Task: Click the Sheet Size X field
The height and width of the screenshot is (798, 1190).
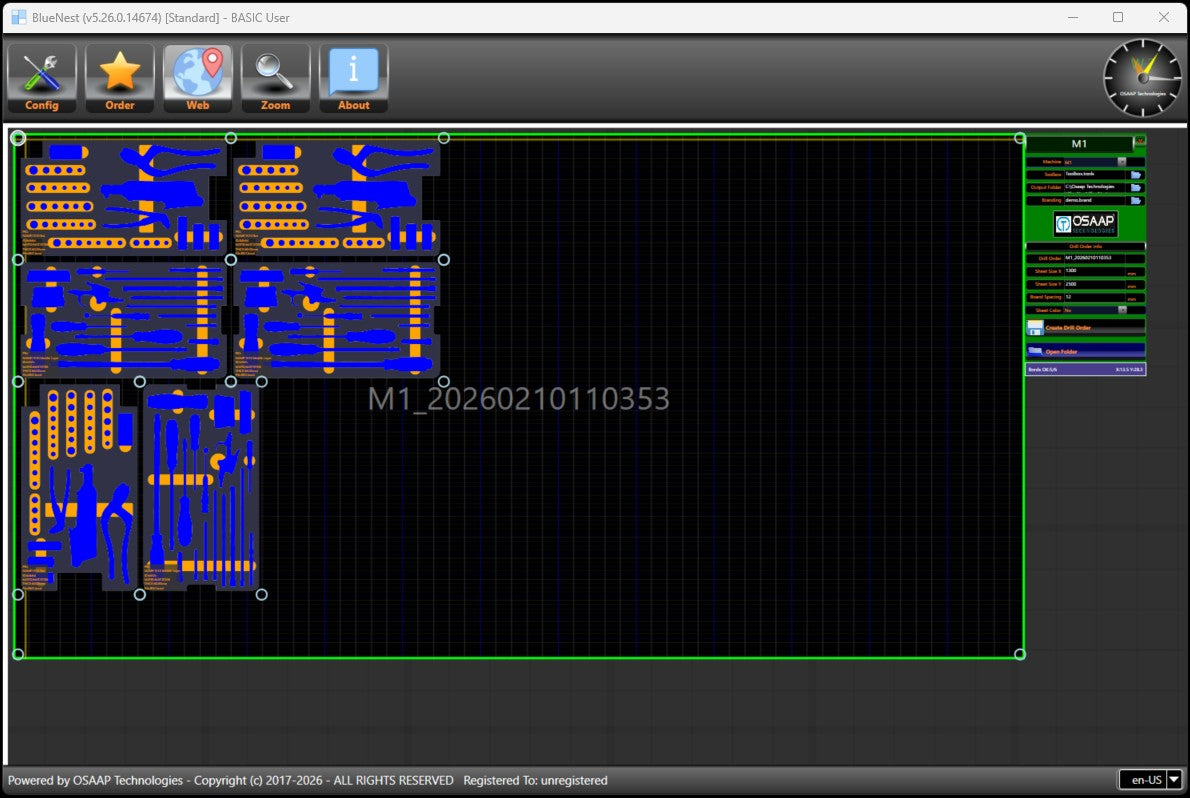Action: tap(1092, 271)
